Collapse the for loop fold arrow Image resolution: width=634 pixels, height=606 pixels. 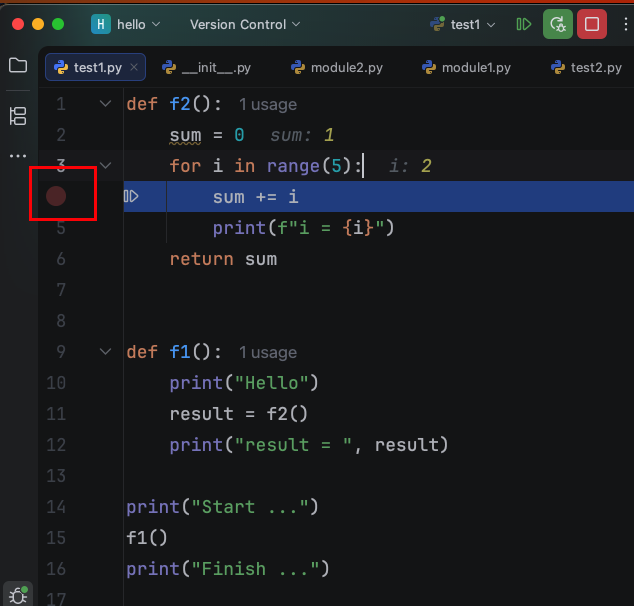[x=106, y=166]
